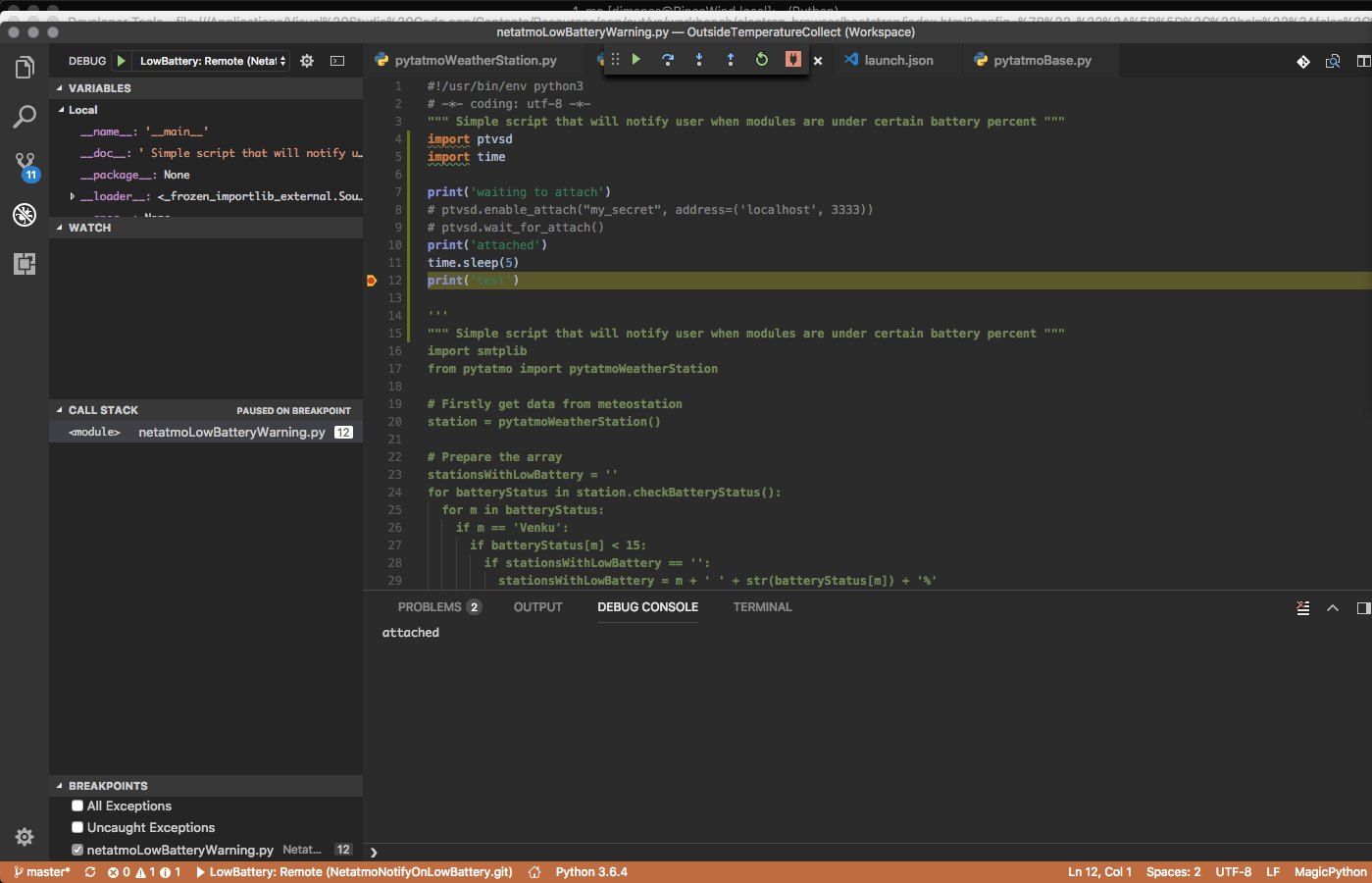Check the Uncaught Exceptions breakpoint
This screenshot has height=883, width=1372.
point(76,827)
